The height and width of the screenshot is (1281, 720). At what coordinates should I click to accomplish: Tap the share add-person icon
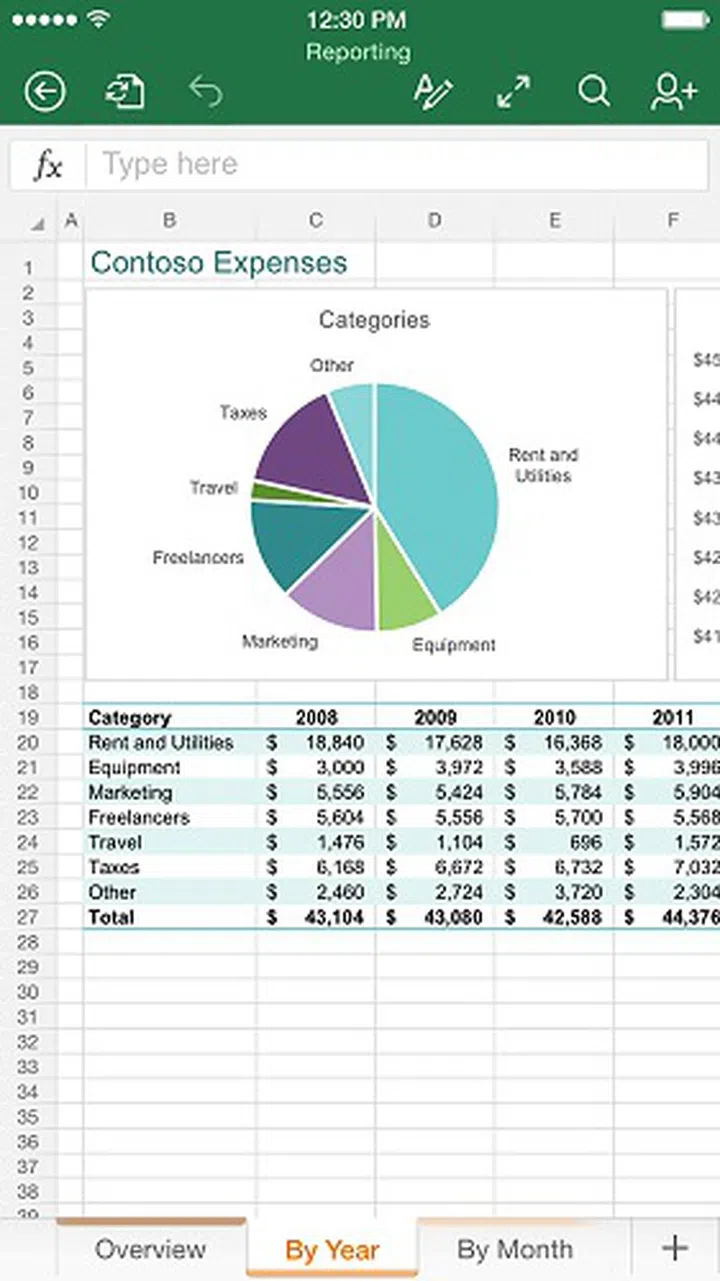(673, 92)
